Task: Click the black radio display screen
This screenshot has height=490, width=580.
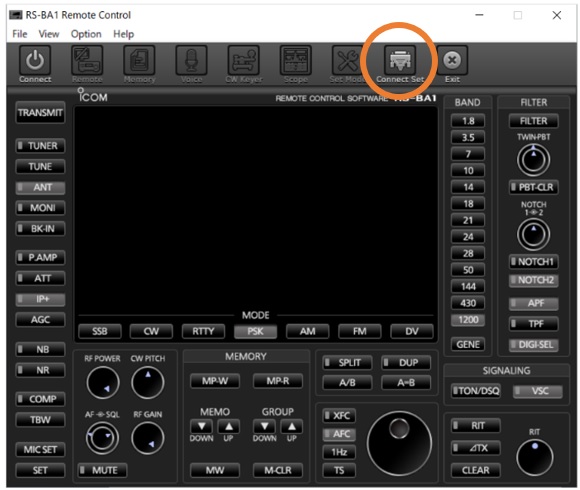Action: 256,209
